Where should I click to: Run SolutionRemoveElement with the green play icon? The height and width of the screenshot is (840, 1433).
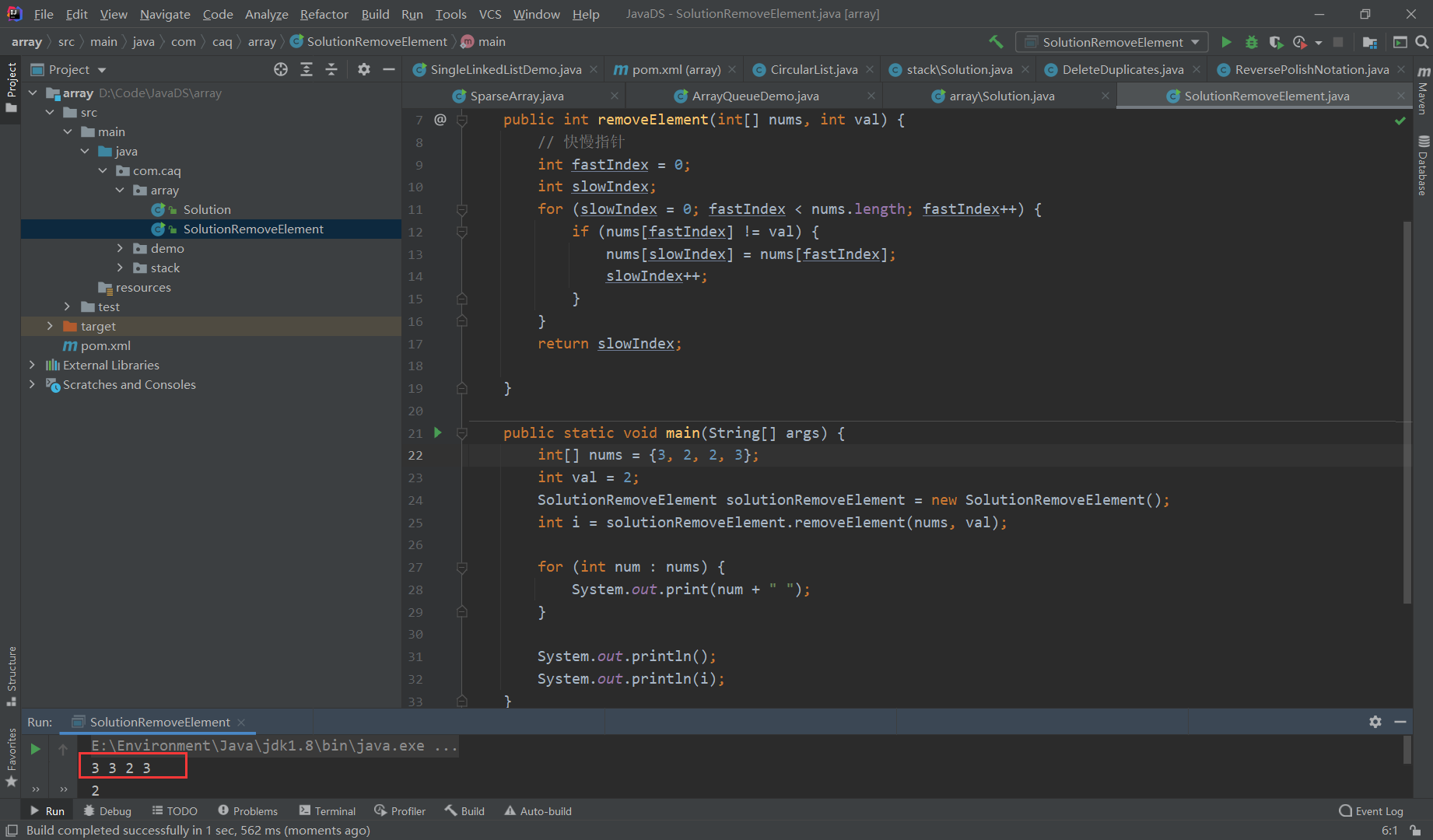point(1226,42)
